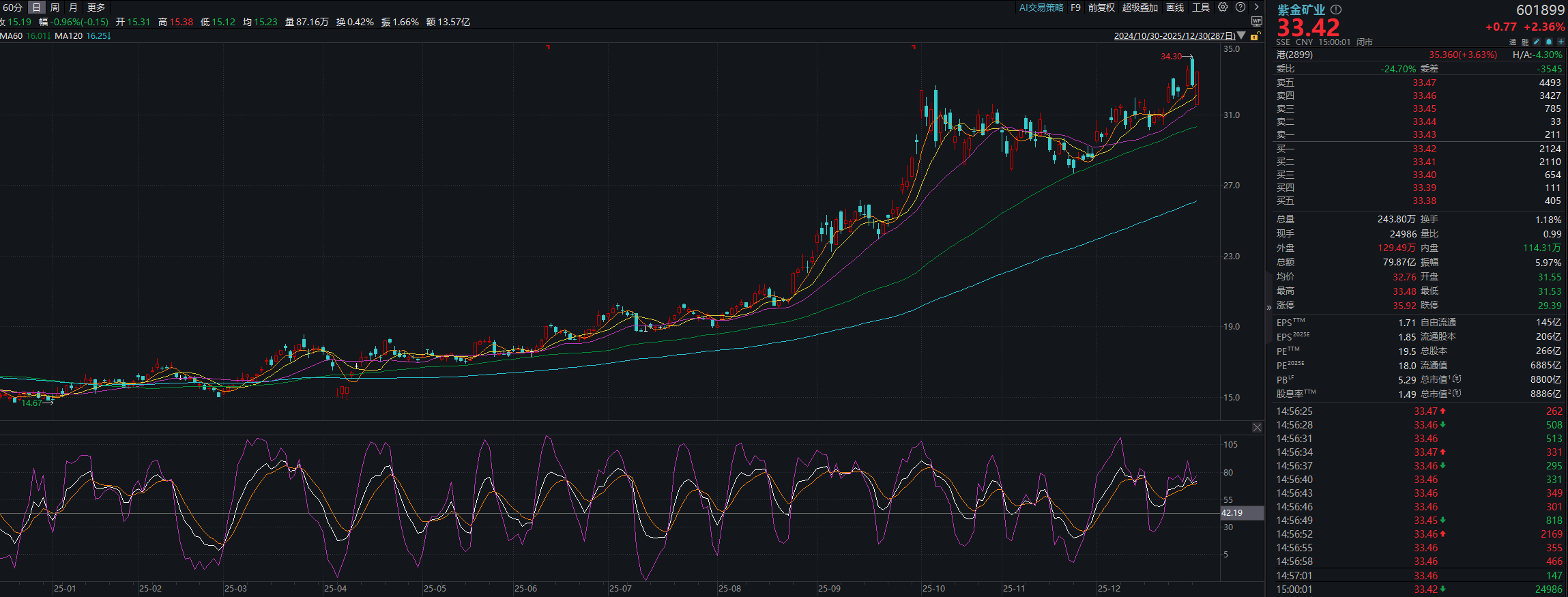Click the help question mark icon
Screen dimensions: 1568x597
pos(1240,8)
